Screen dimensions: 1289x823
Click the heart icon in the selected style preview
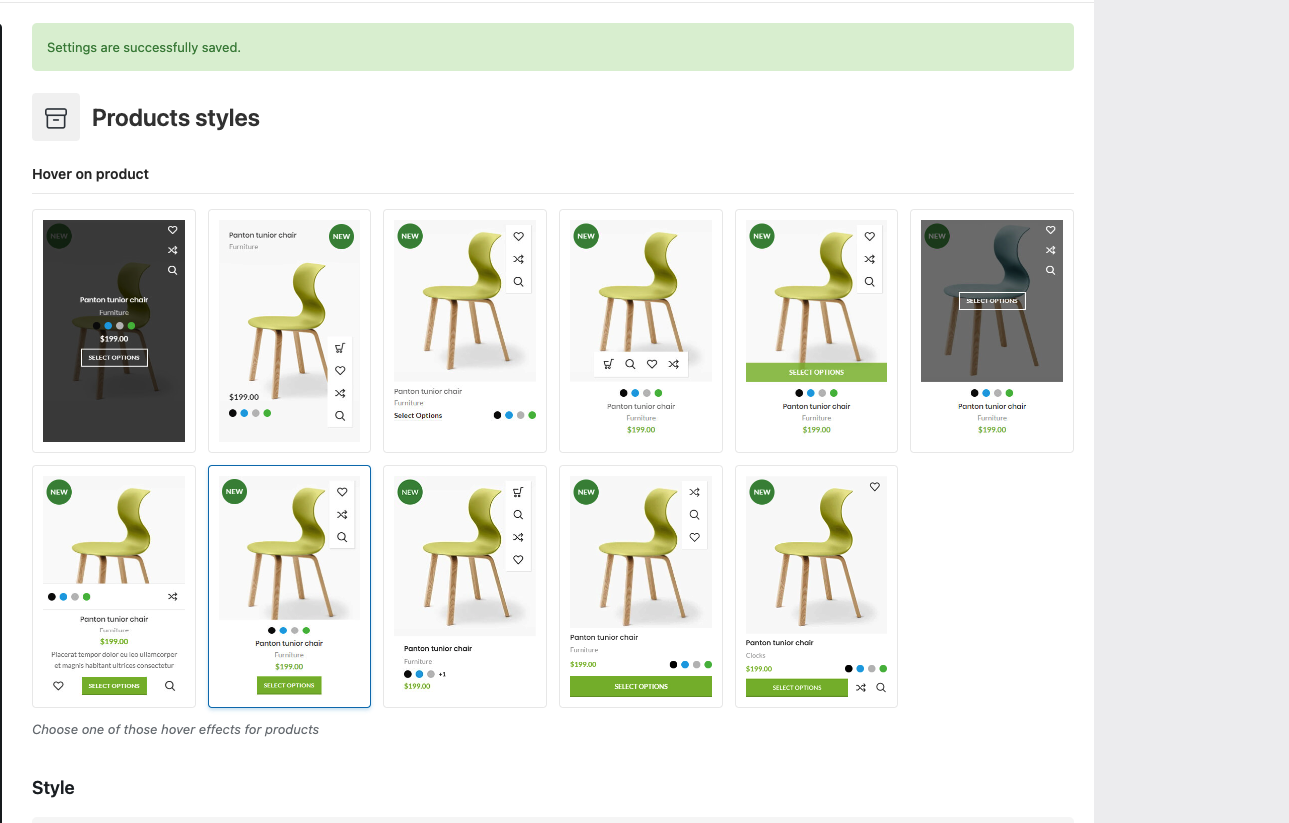[342, 492]
